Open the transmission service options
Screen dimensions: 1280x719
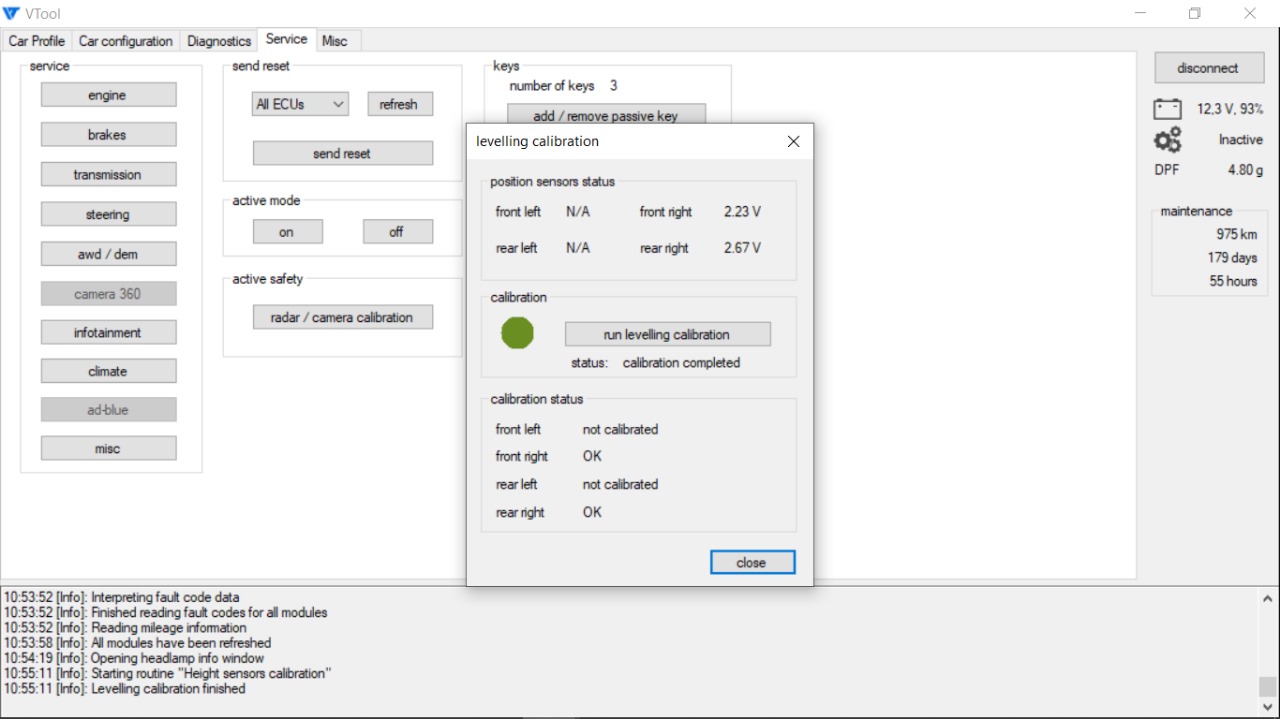108,174
